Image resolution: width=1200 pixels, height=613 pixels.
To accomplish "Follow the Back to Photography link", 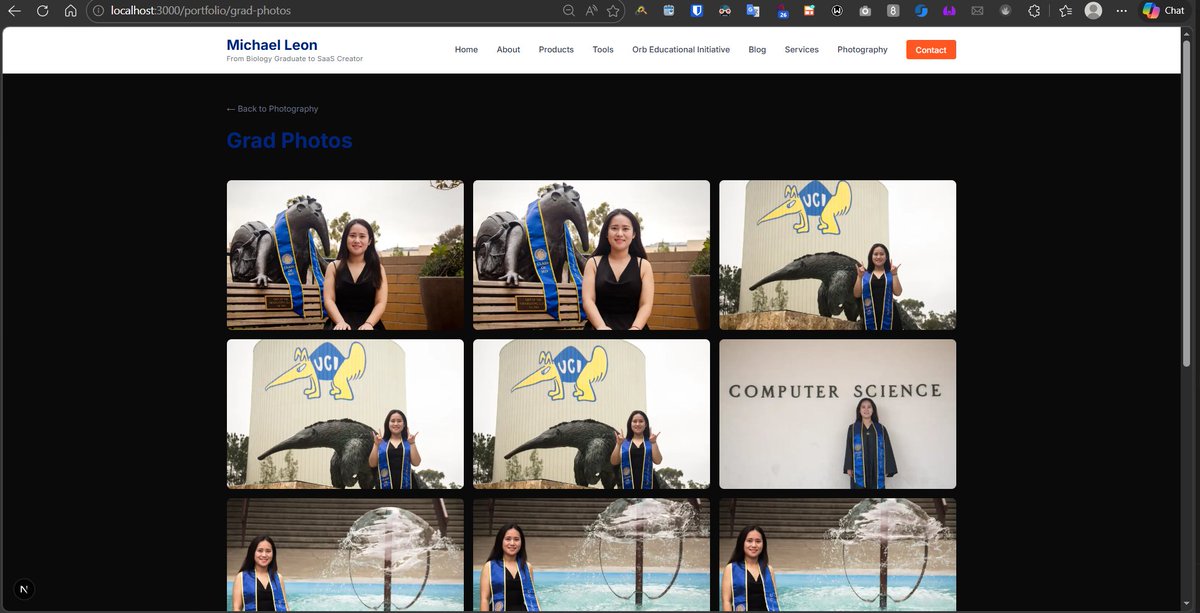I will point(273,109).
